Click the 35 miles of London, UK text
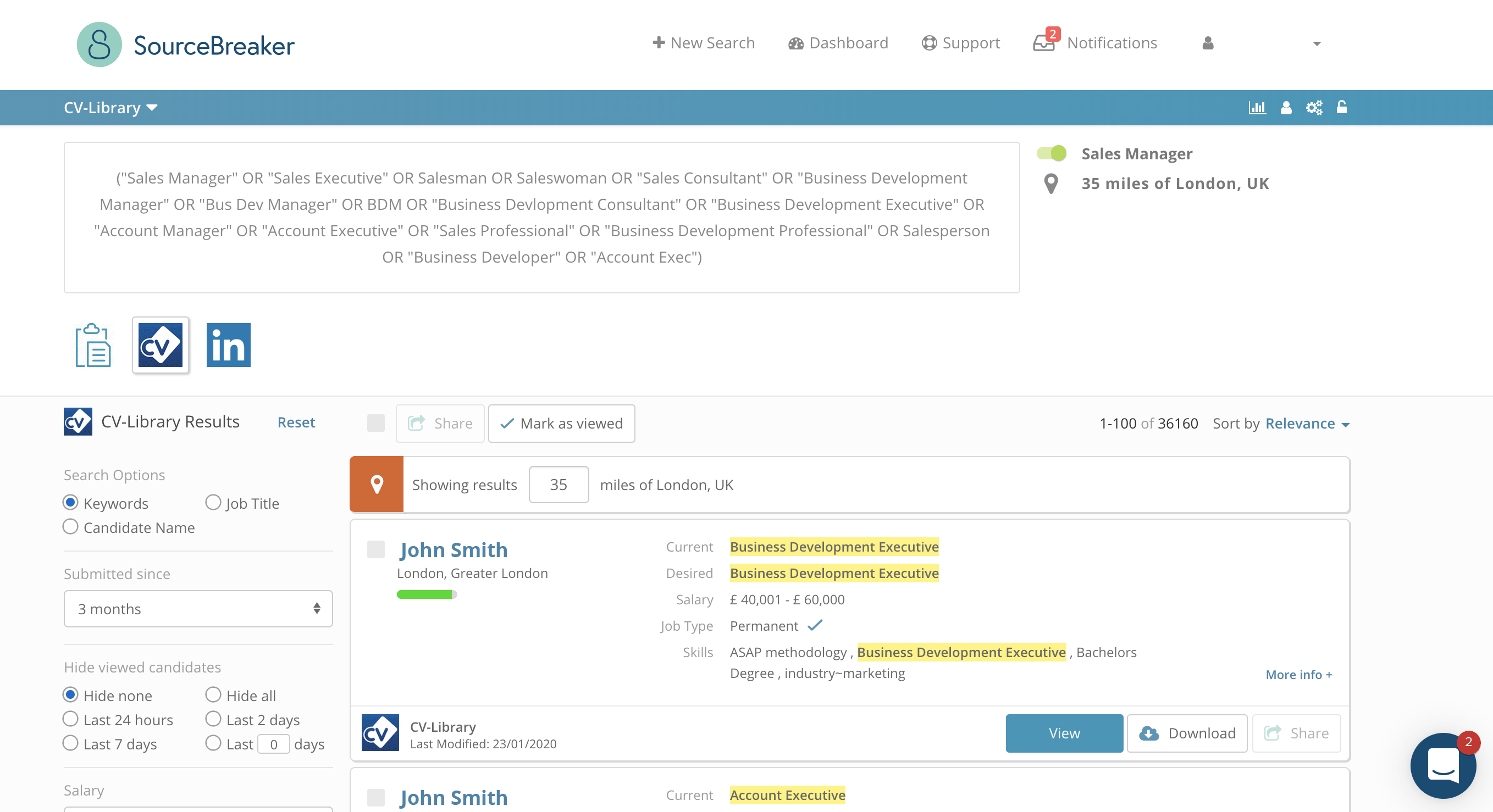The image size is (1493, 812). point(1175,183)
